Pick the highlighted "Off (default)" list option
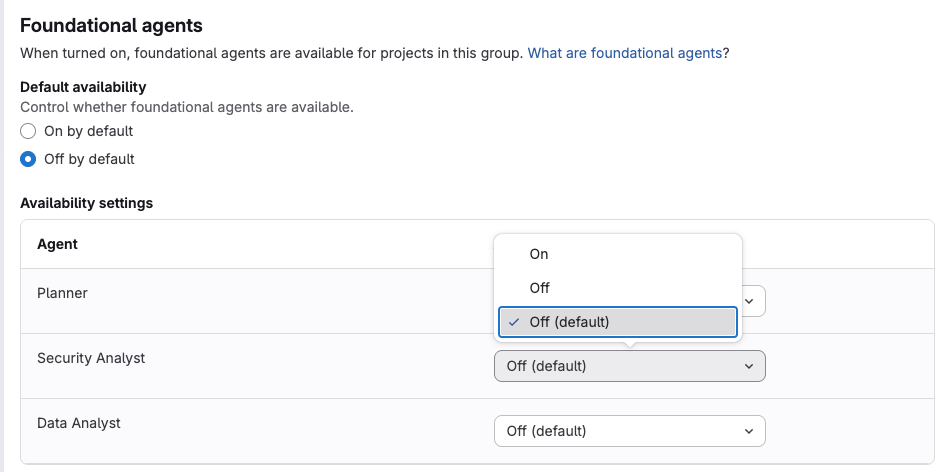Screen dimensions: 943x472 tap(617, 322)
